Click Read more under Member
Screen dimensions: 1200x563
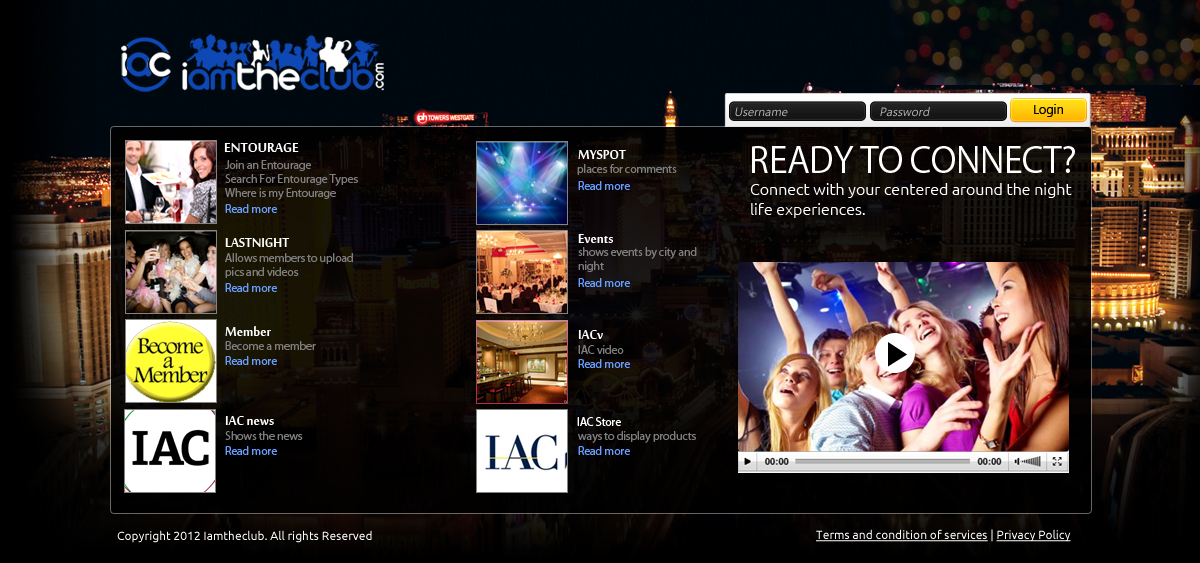251,361
